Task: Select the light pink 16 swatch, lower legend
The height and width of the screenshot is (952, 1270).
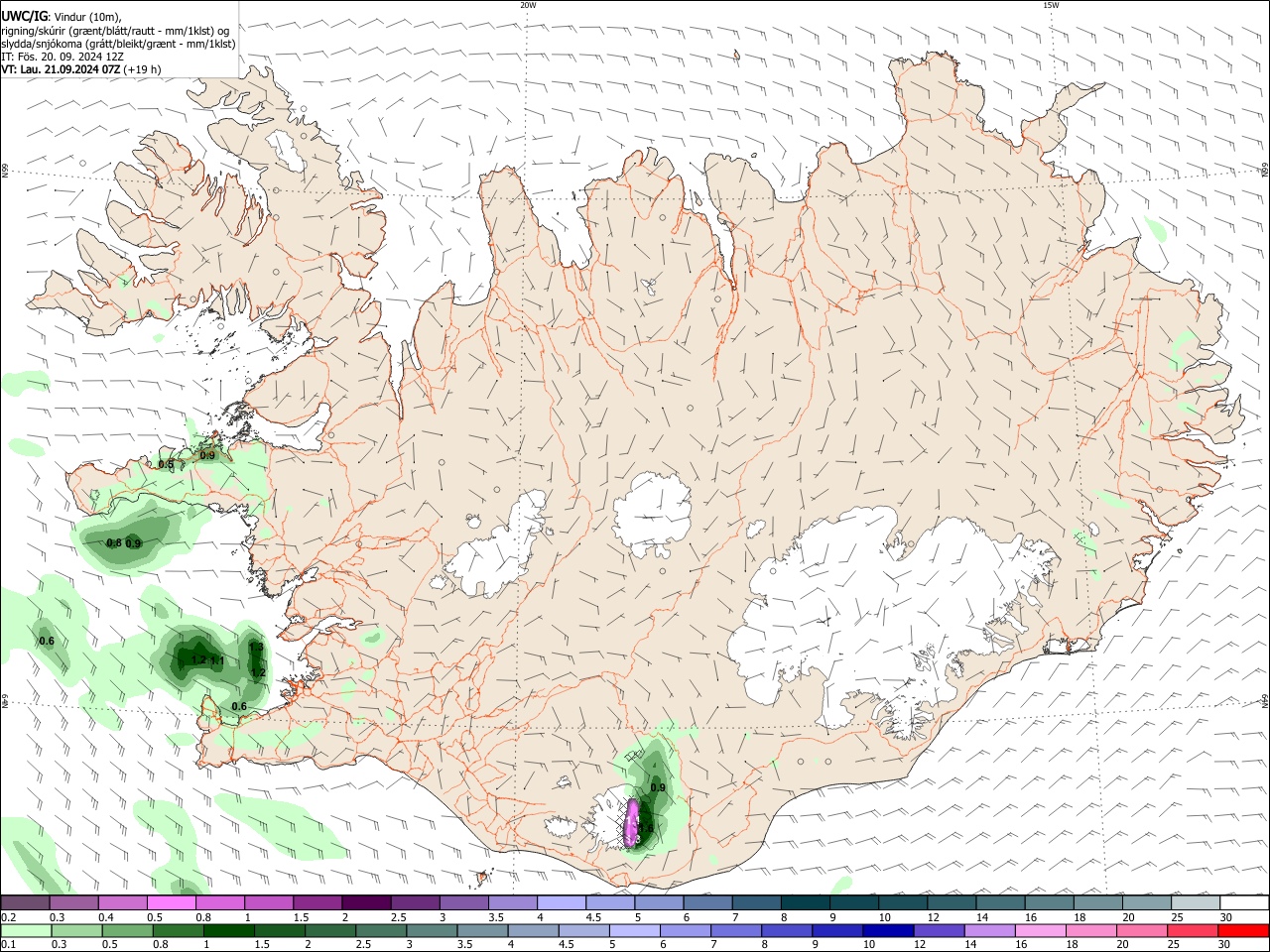Action: pyautogui.click(x=1041, y=930)
